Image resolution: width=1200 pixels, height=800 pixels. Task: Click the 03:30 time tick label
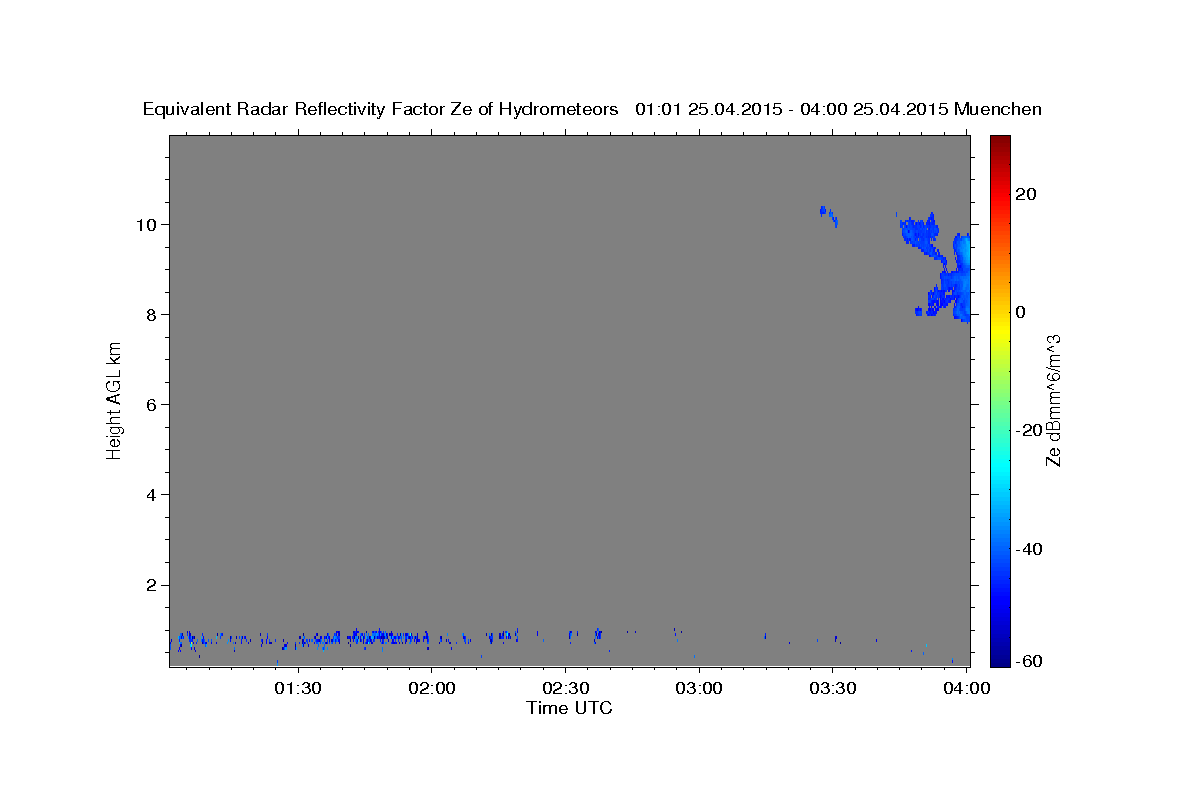coord(833,688)
